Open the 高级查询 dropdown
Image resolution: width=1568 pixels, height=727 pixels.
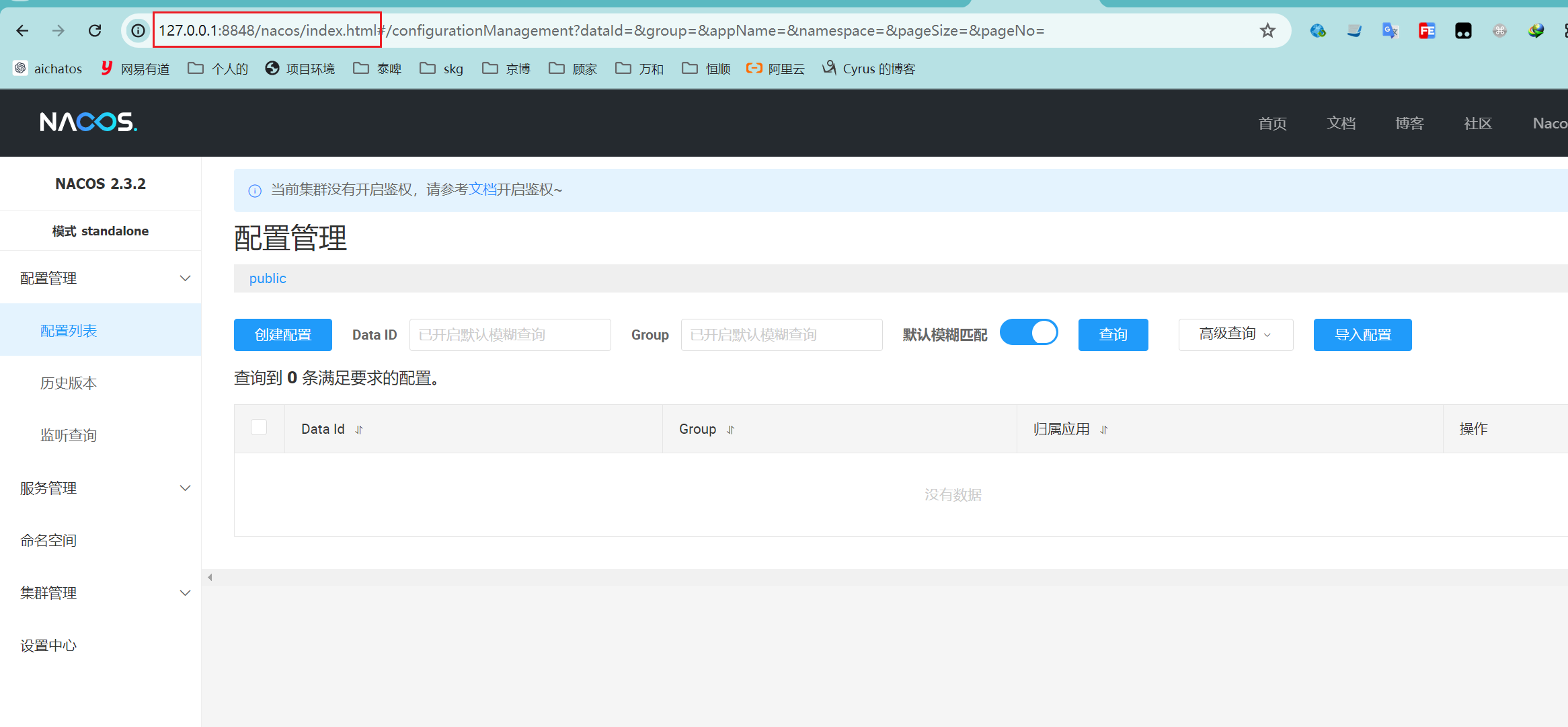[x=1235, y=334]
